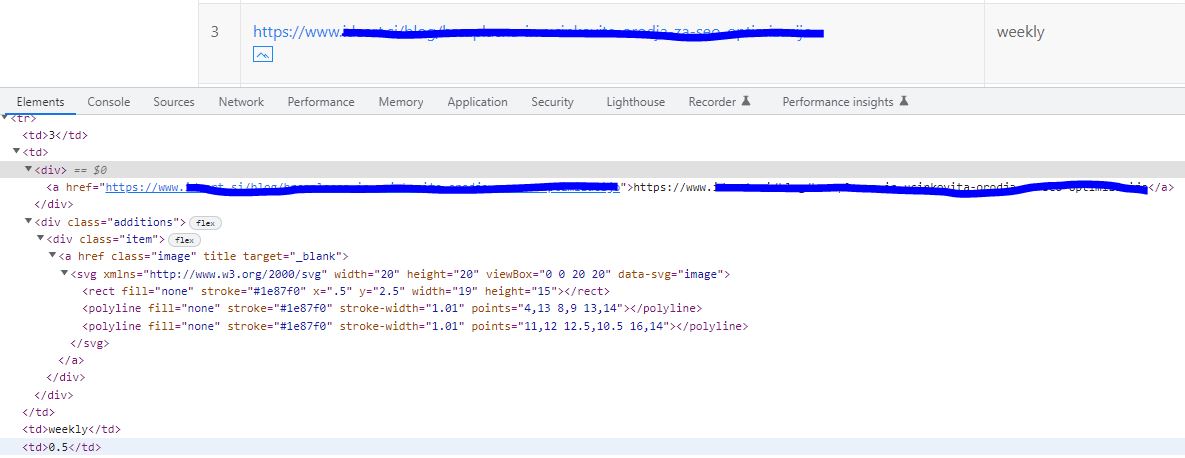Click the href link in the anchor element

tap(362, 187)
